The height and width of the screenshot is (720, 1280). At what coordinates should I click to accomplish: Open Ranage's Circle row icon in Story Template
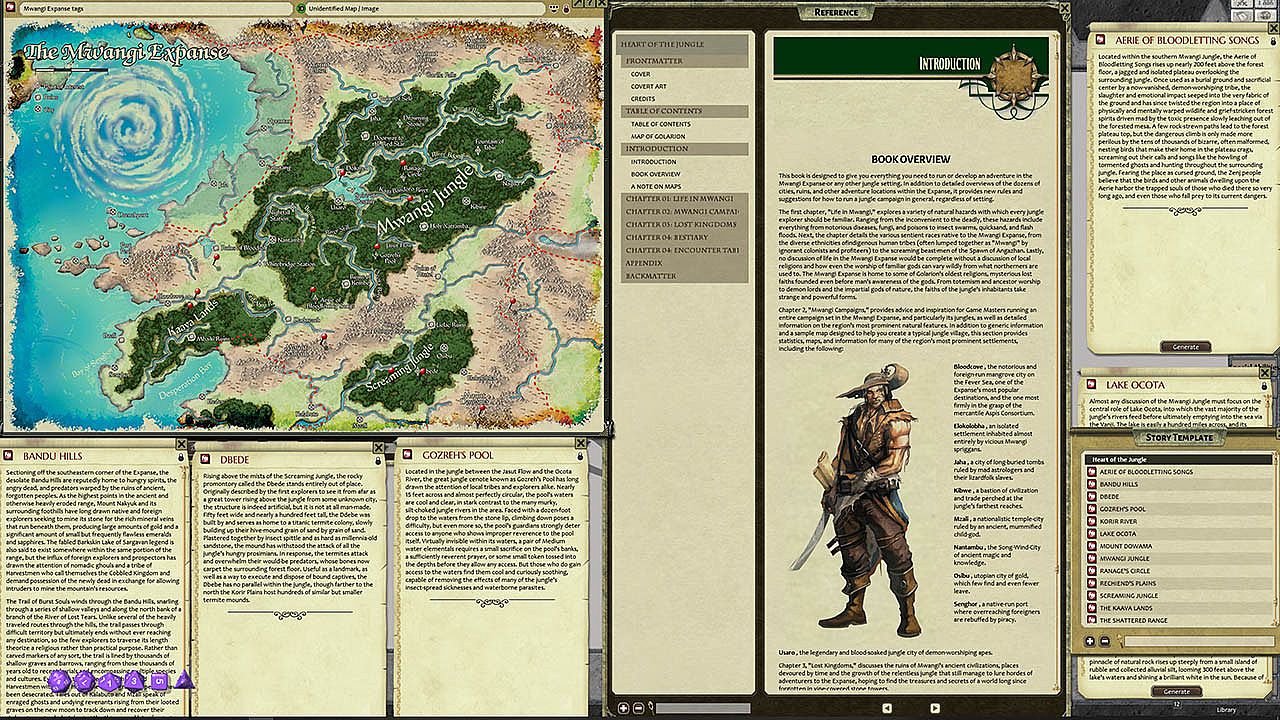tap(1092, 571)
